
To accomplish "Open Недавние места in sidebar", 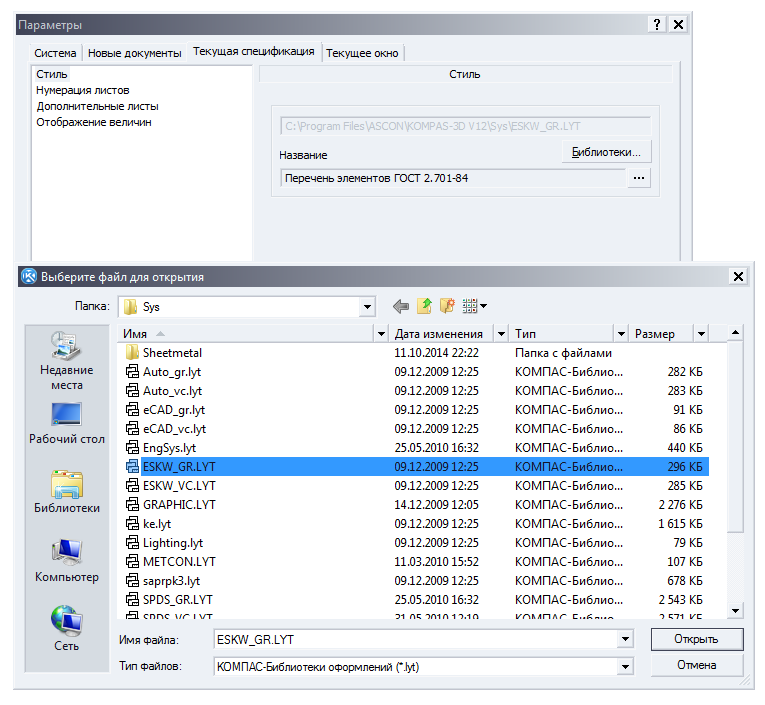I will [67, 362].
